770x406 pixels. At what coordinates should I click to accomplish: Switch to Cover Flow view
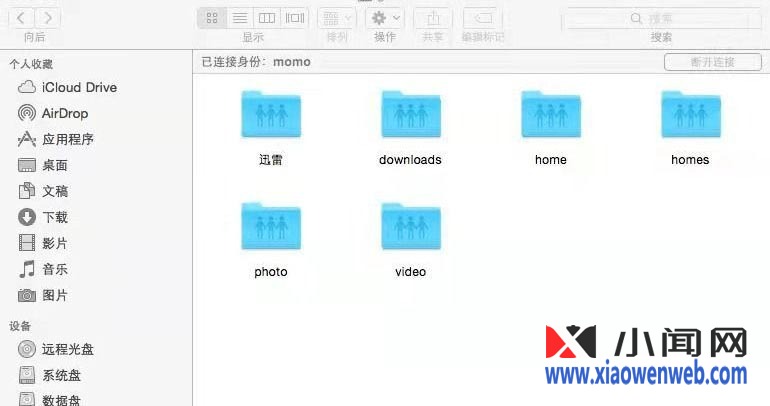(294, 18)
